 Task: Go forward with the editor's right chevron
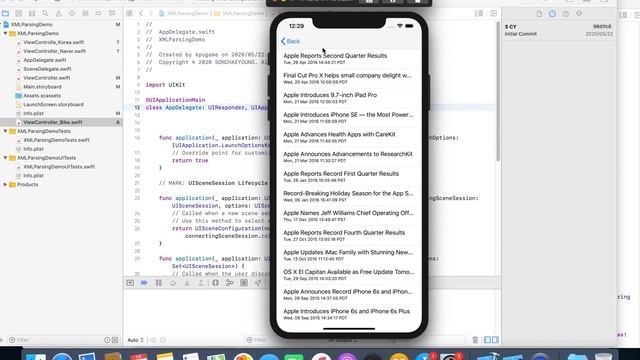150,13
